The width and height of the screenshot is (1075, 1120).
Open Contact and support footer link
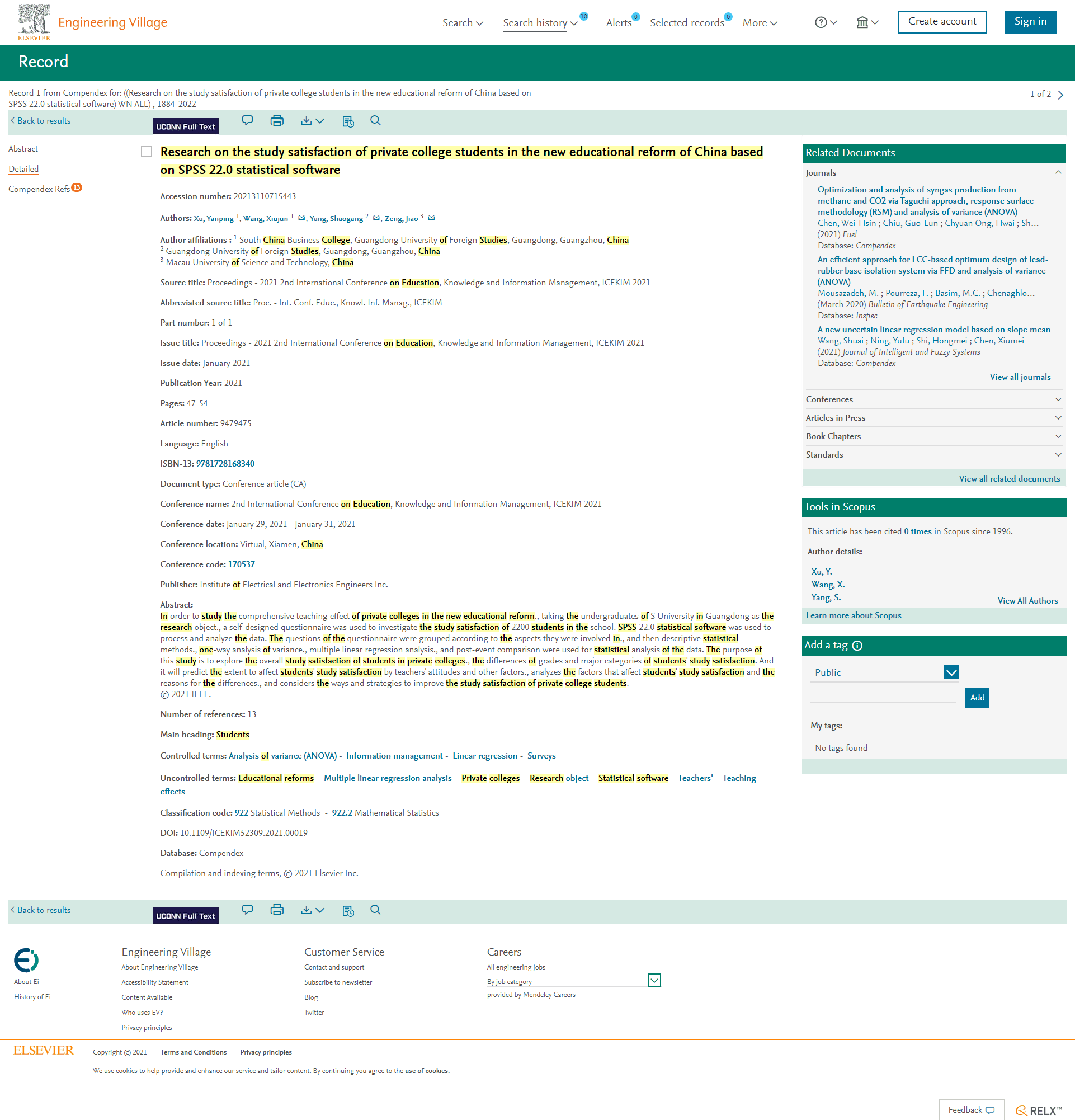[x=334, y=967]
